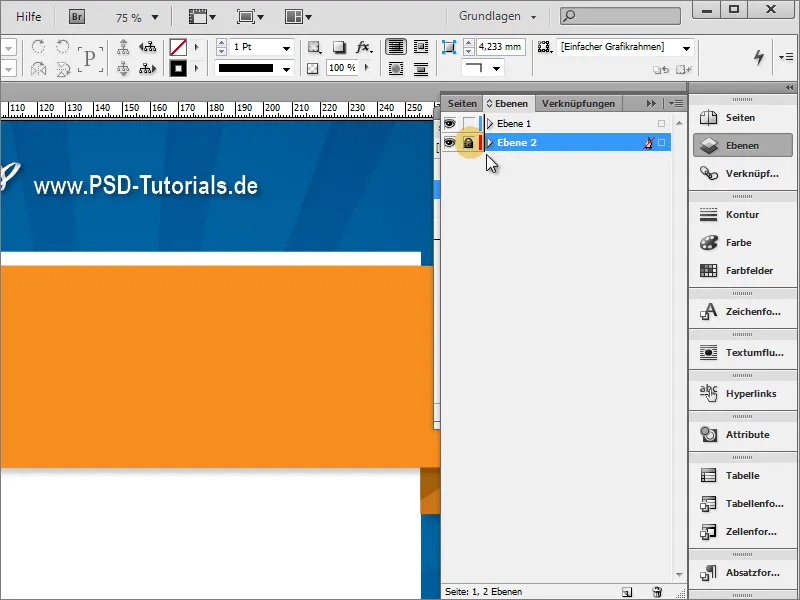Open the stroke style line dropdown
The image size is (800, 600).
pyautogui.click(x=287, y=69)
